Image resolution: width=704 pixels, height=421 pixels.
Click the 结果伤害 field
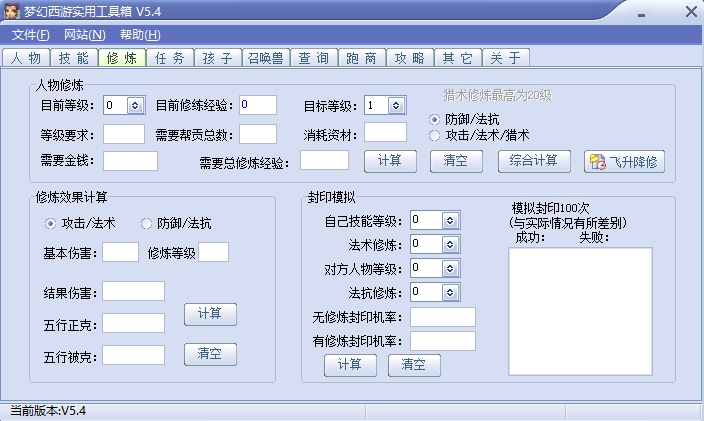(x=133, y=291)
